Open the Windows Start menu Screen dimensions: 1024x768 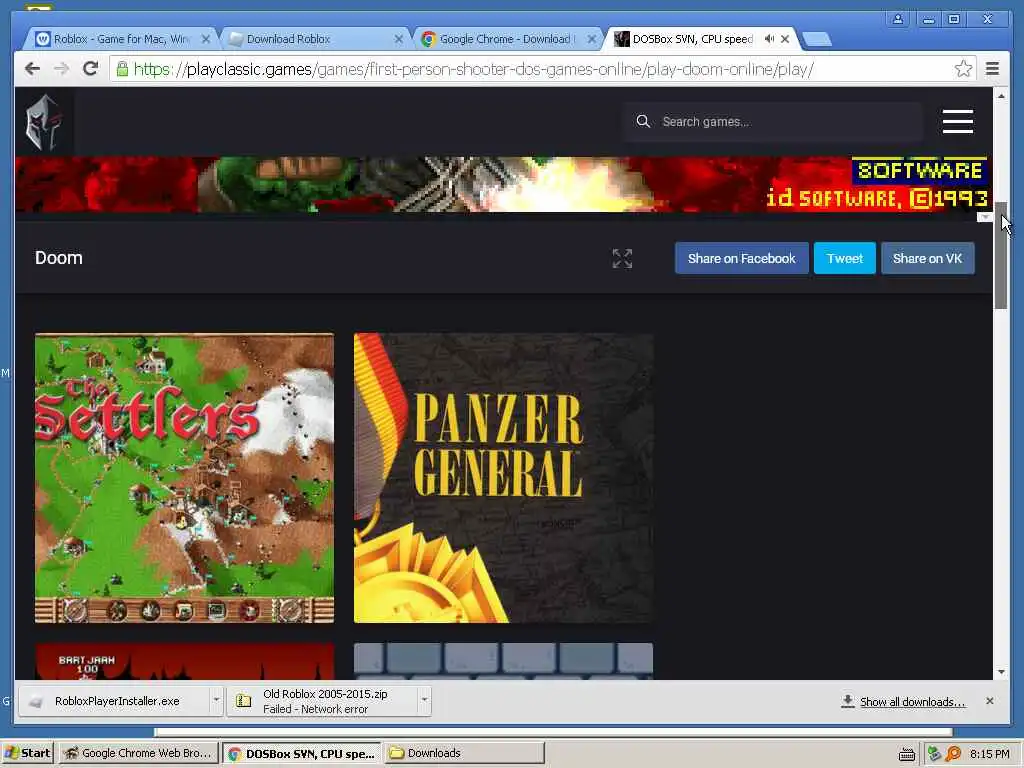click(x=27, y=754)
